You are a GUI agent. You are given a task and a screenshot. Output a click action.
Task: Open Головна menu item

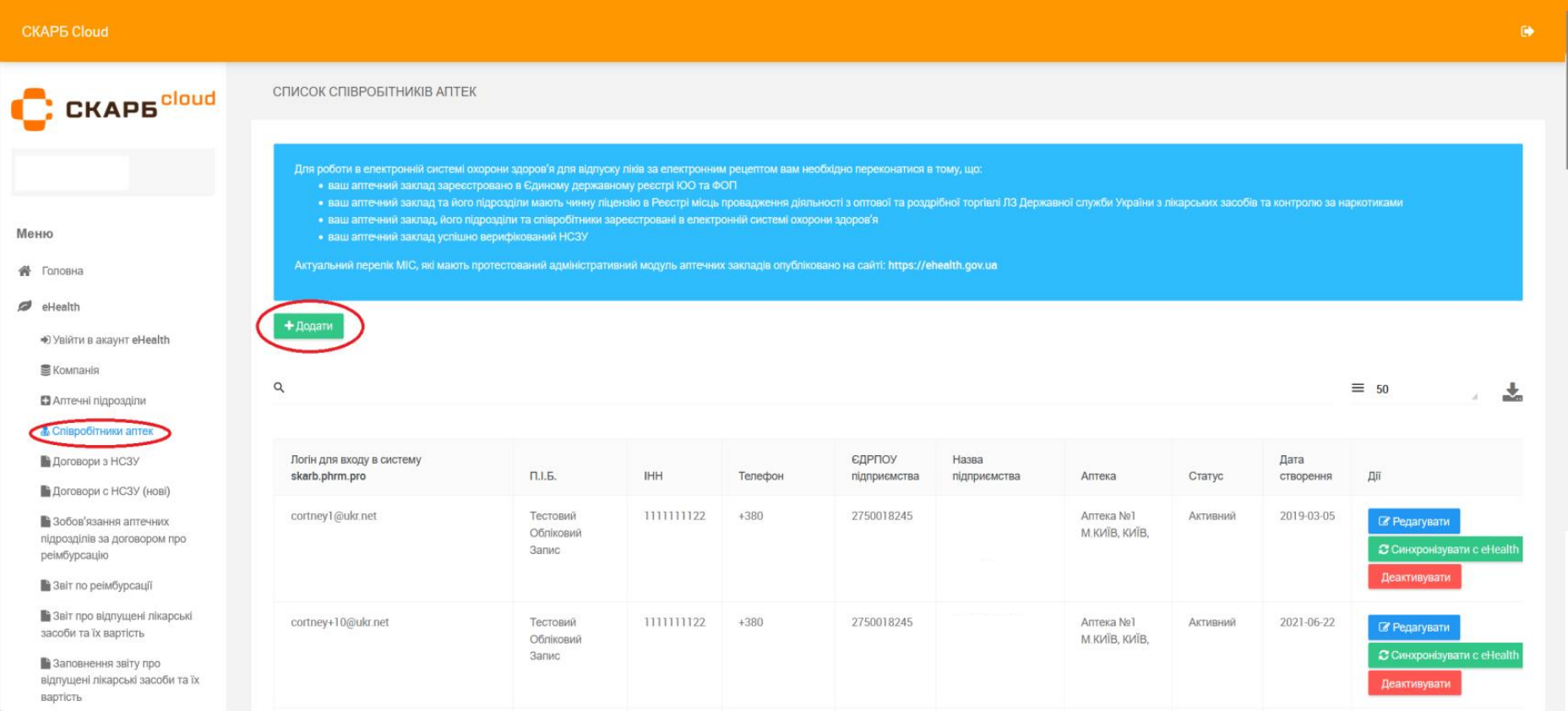63,271
